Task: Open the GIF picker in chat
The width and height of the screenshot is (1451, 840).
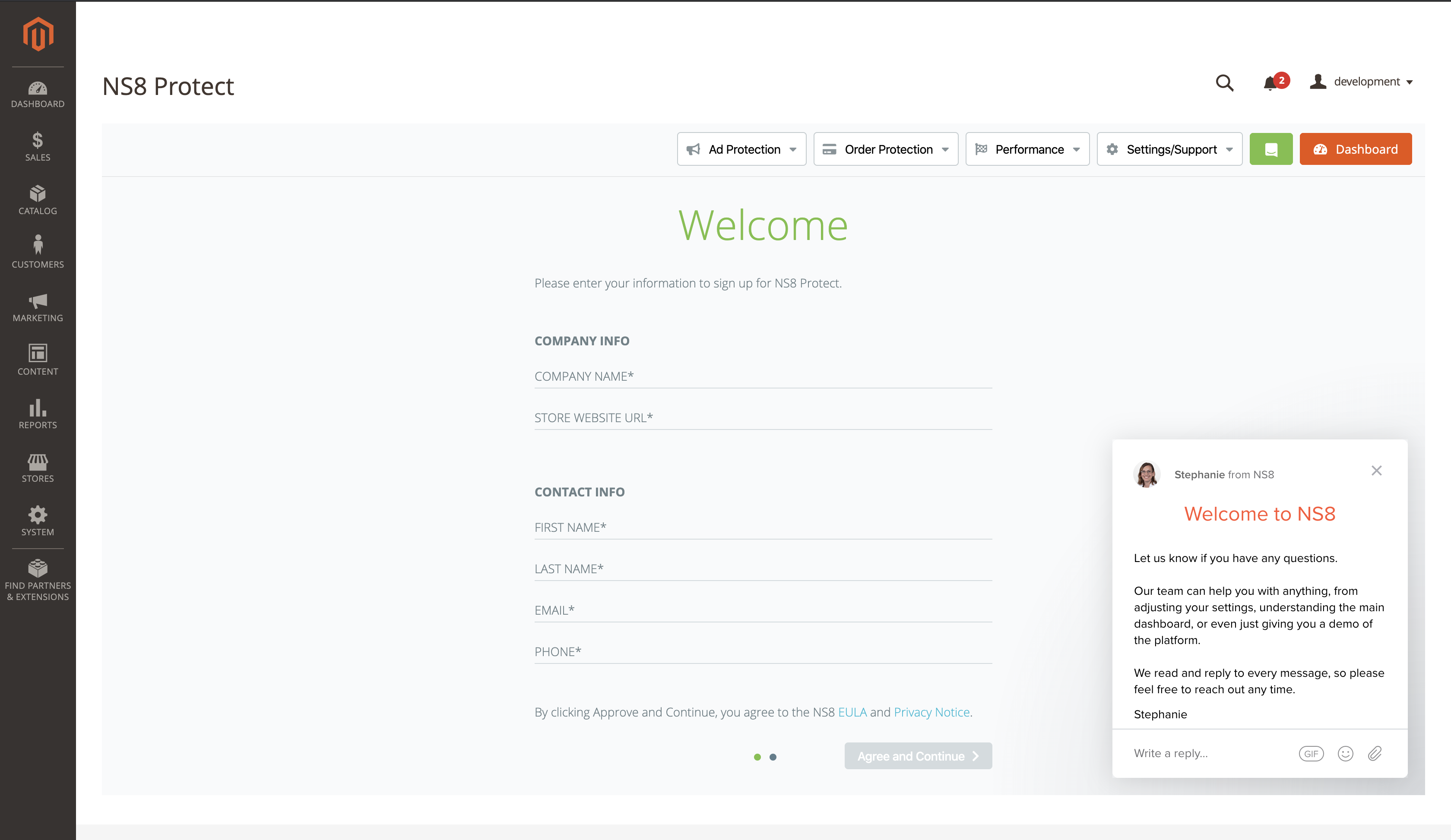Action: [1311, 754]
